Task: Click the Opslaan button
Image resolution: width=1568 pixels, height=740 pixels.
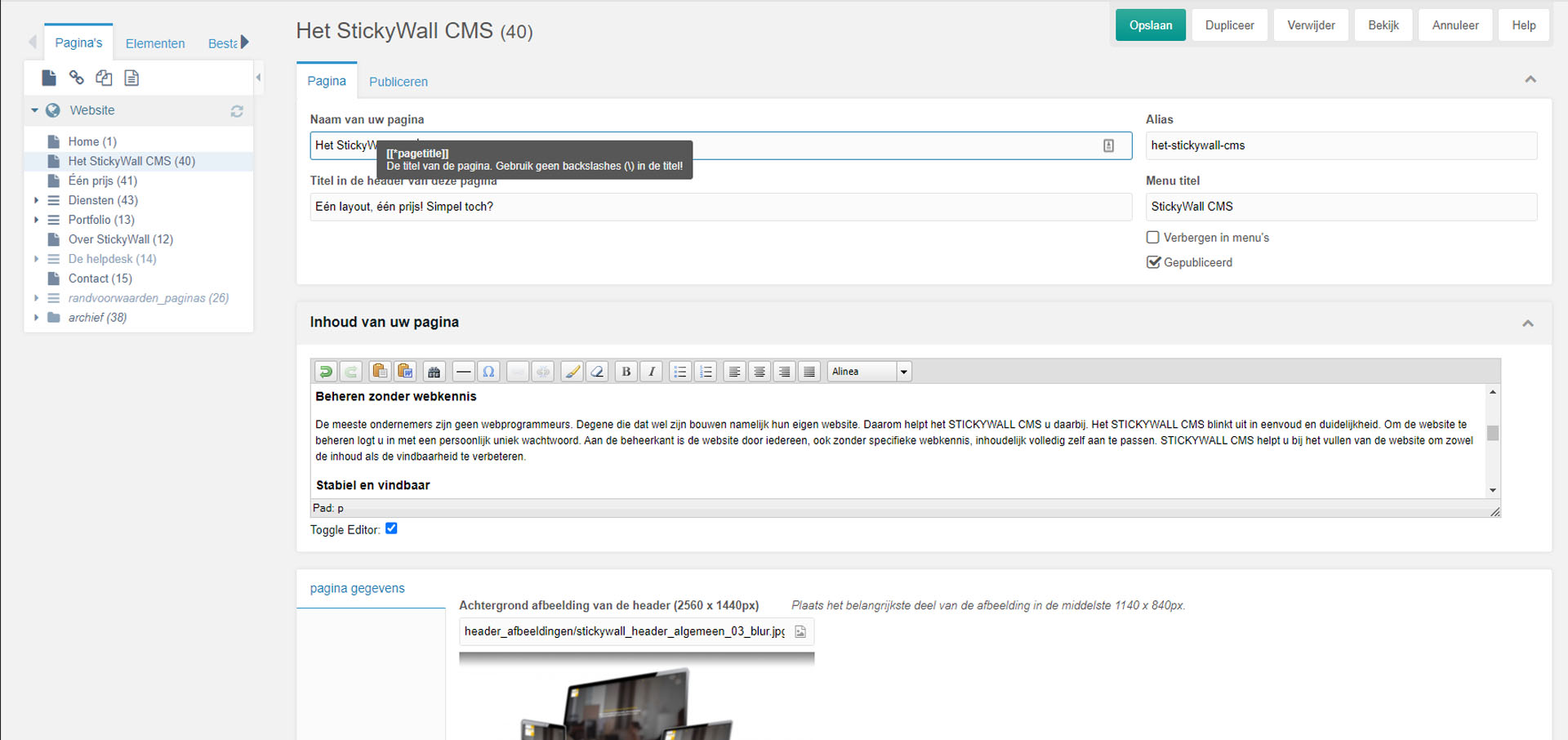Action: pyautogui.click(x=1150, y=25)
